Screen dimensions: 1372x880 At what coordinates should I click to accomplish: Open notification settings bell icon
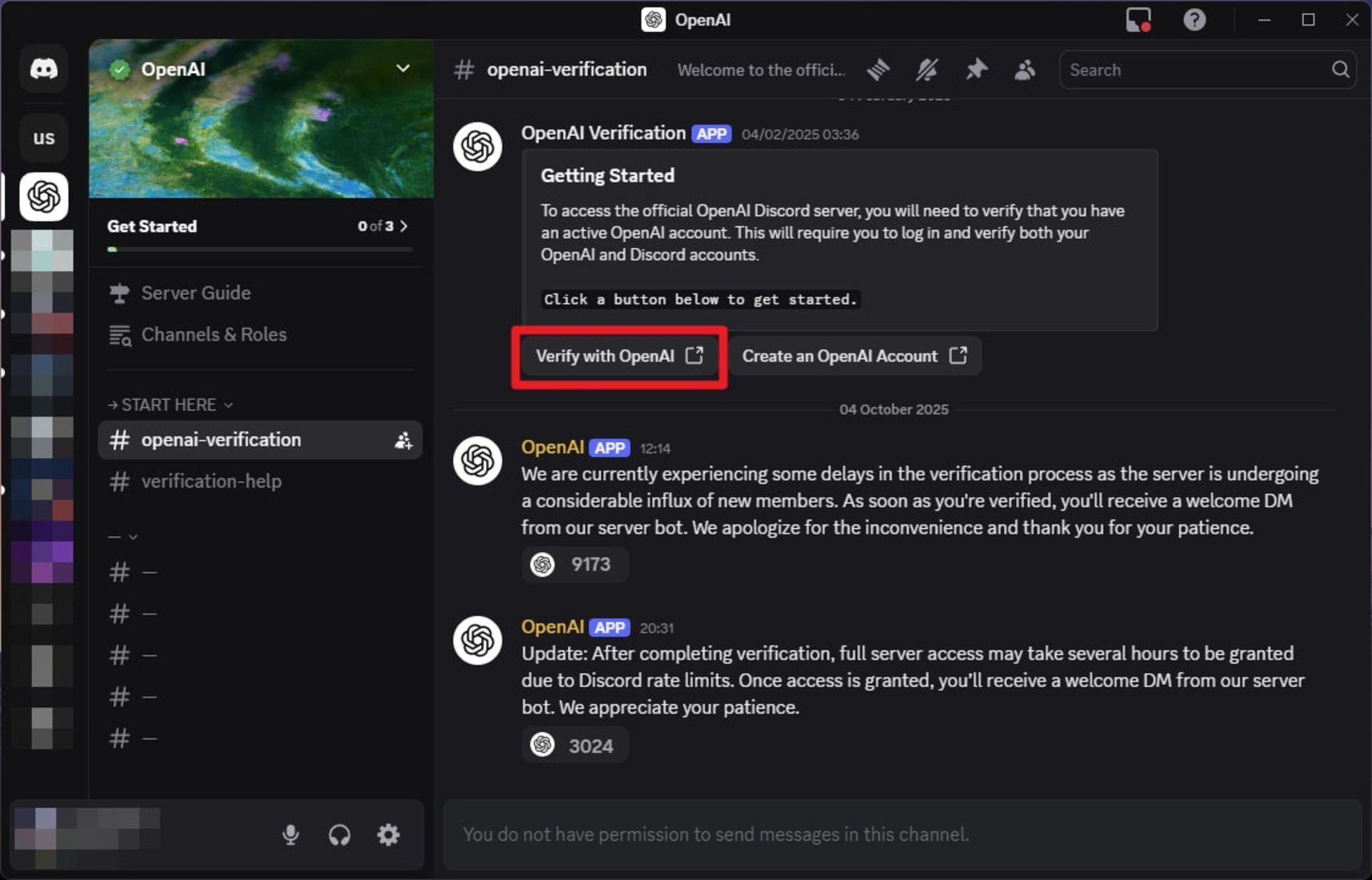click(928, 70)
